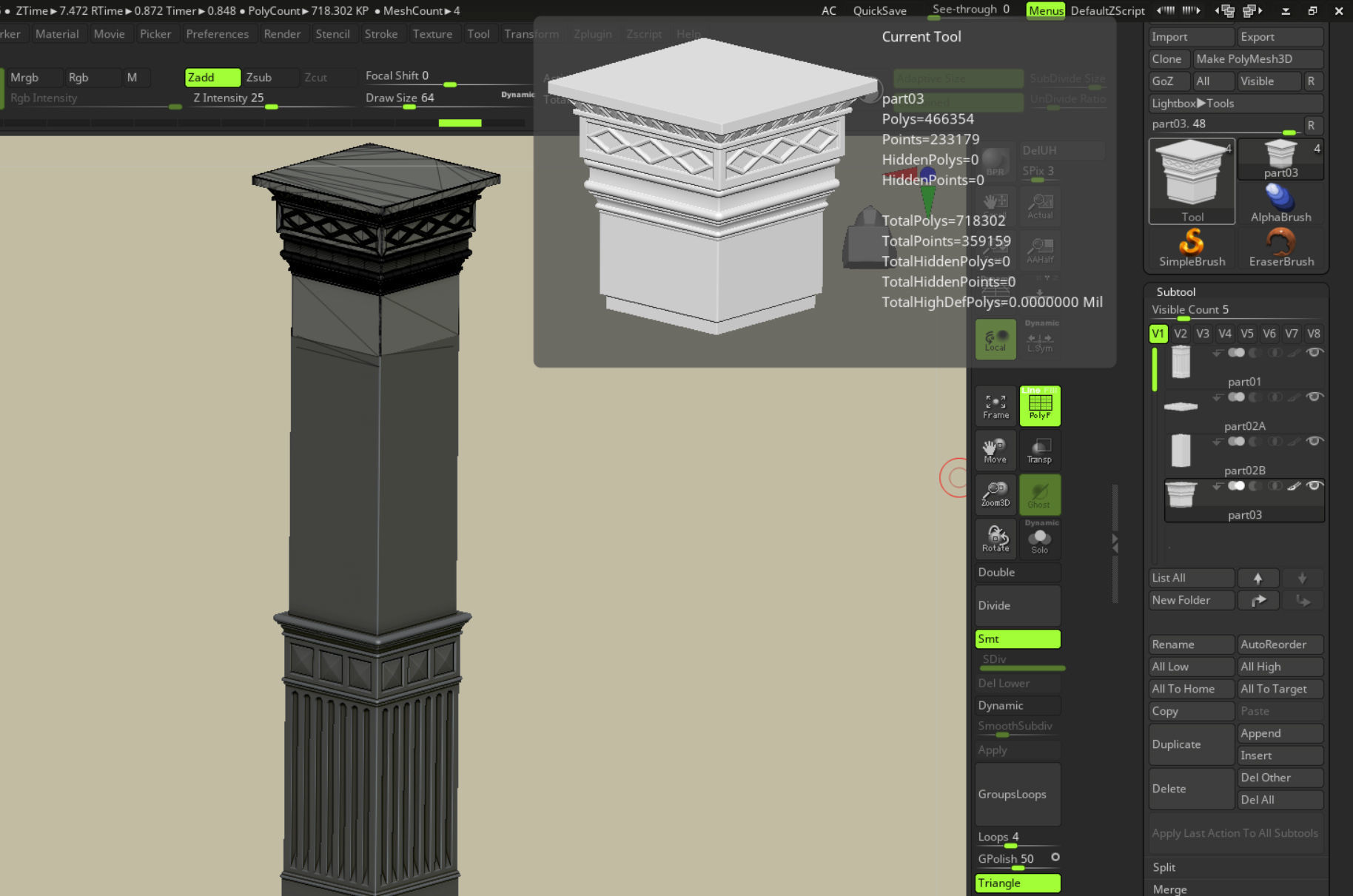Image resolution: width=1353 pixels, height=896 pixels.
Task: Click the arrow icon on part01 row
Action: pos(1217,353)
